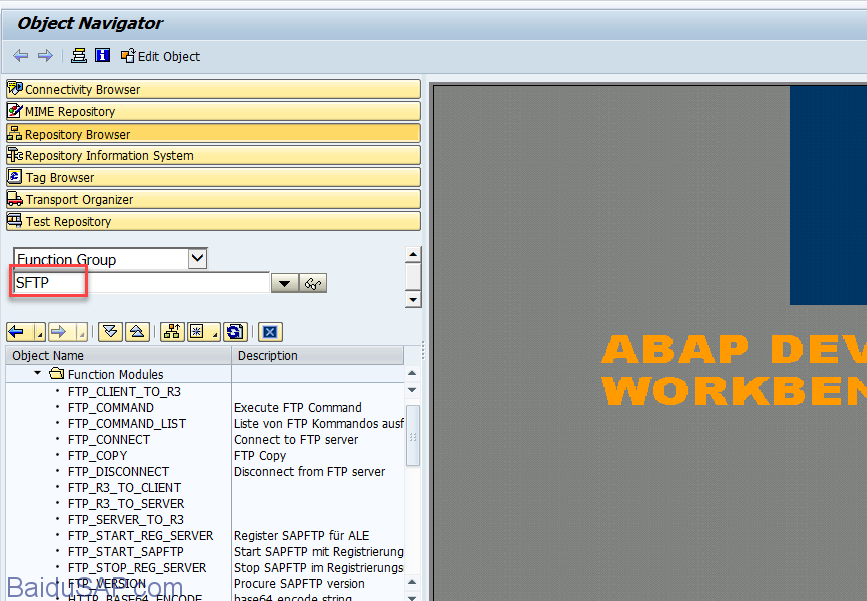Screen dimensions: 867x601
Task: Go back in navigation tree history
Action: (x=17, y=332)
